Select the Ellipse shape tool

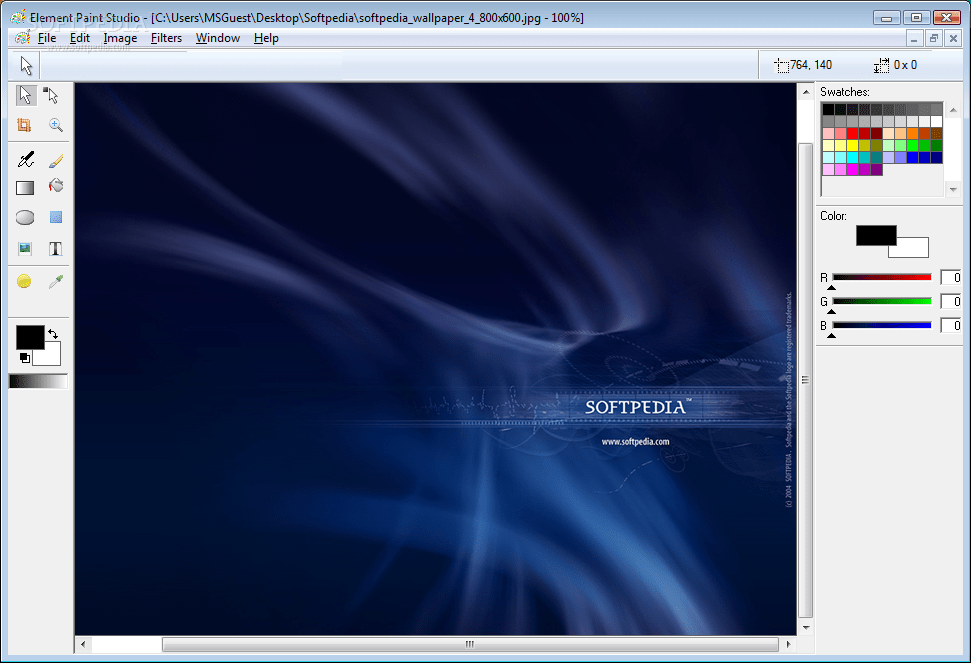click(25, 217)
